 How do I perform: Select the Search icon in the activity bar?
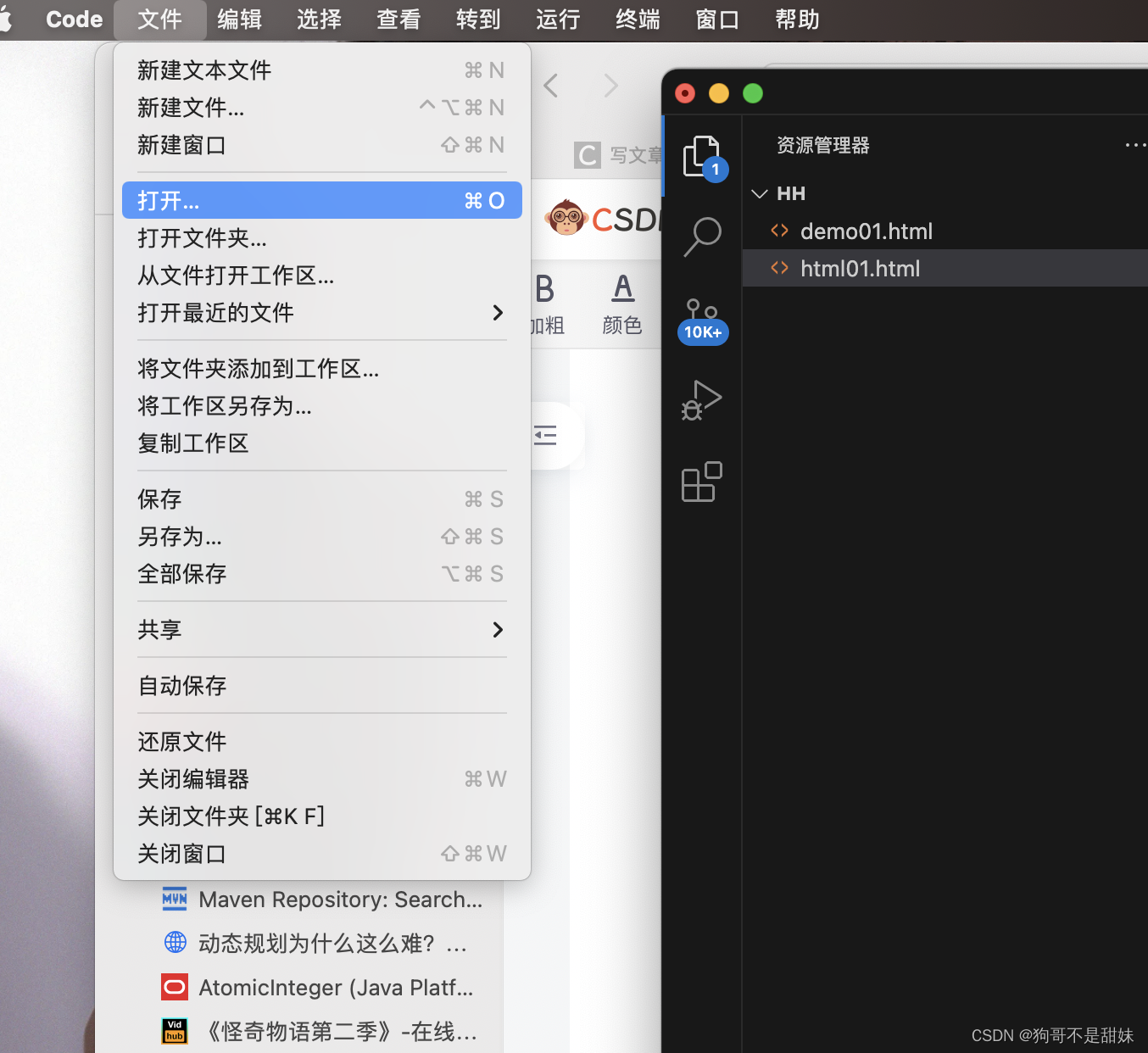click(702, 237)
